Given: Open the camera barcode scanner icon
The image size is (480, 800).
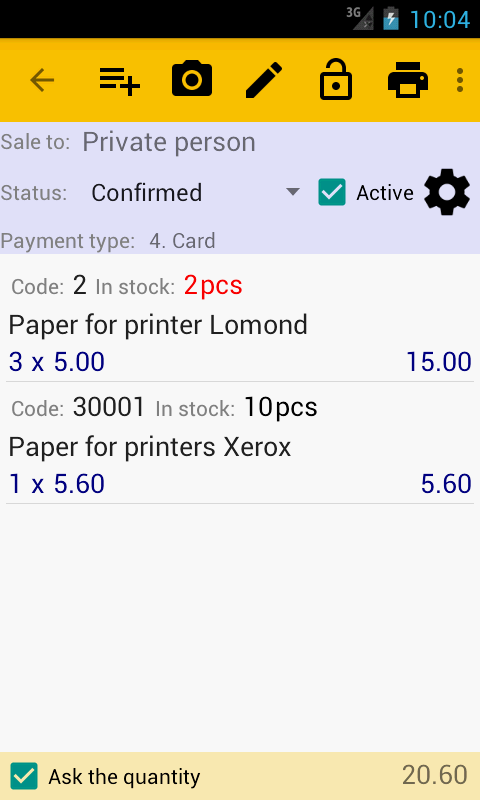Looking at the screenshot, I should click(x=192, y=79).
